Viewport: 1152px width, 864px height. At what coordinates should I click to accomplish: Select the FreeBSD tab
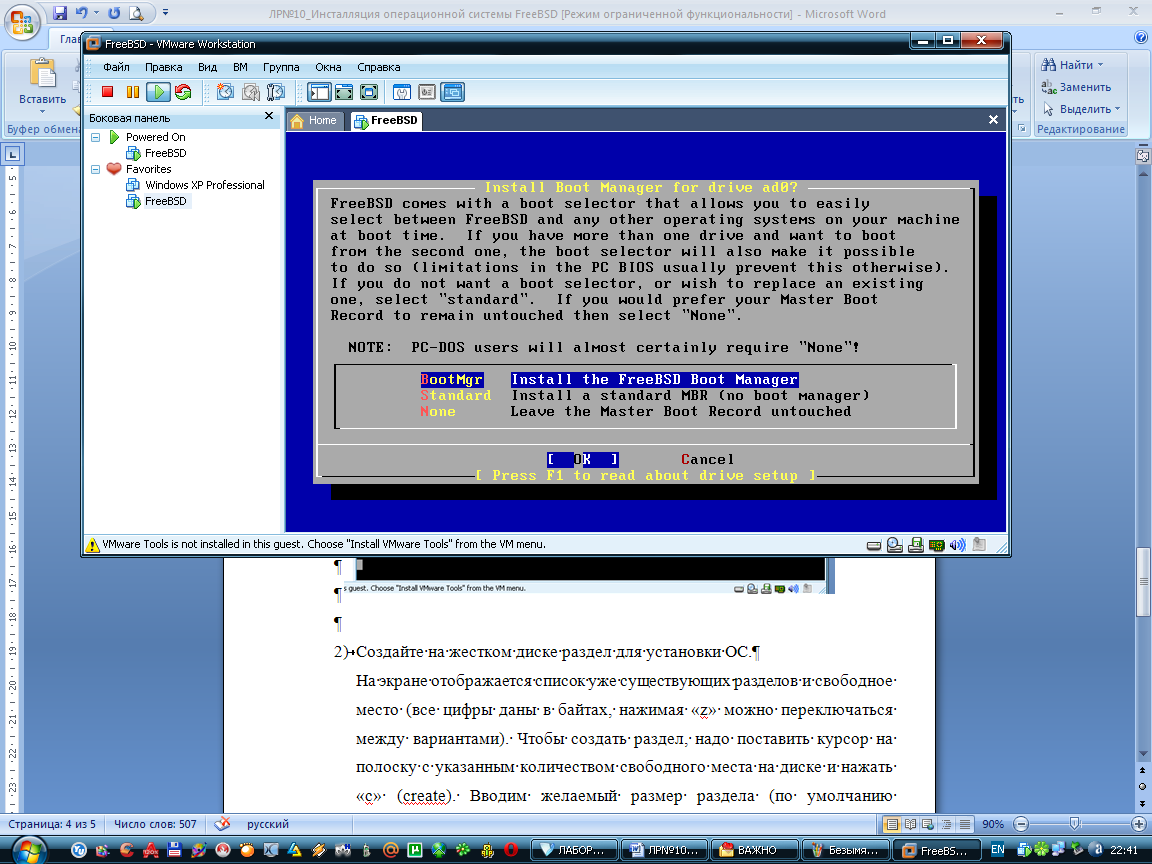click(x=386, y=120)
